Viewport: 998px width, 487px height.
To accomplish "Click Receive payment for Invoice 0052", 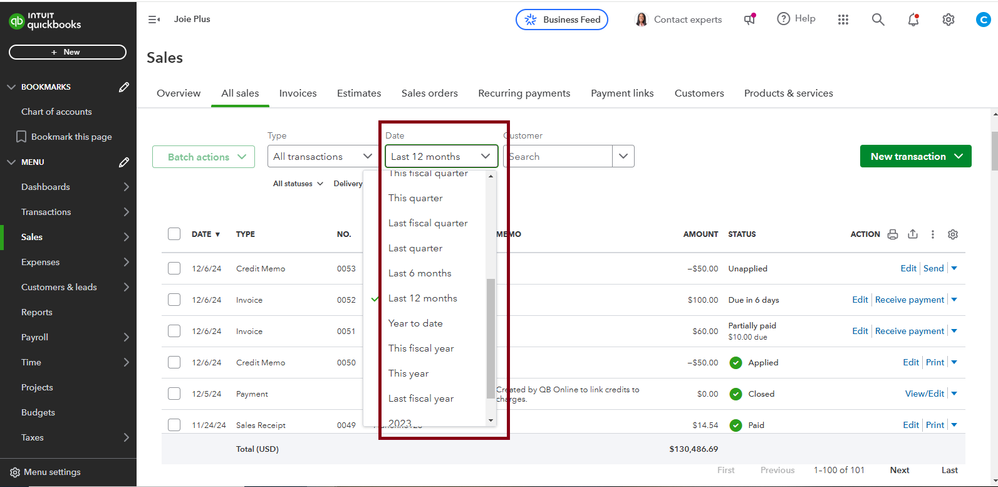I will coord(909,300).
